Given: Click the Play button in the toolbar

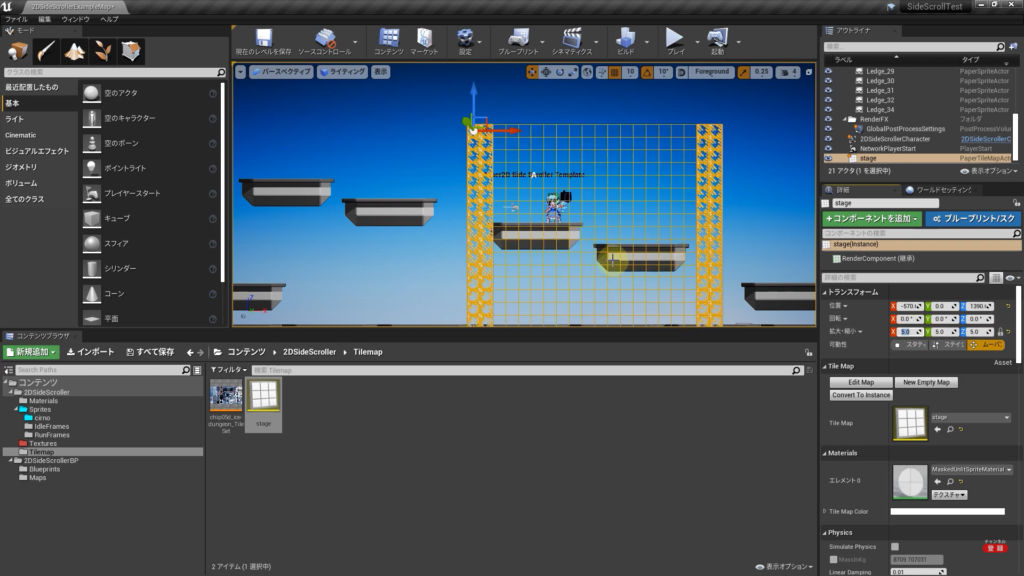Looking at the screenshot, I should point(675,40).
